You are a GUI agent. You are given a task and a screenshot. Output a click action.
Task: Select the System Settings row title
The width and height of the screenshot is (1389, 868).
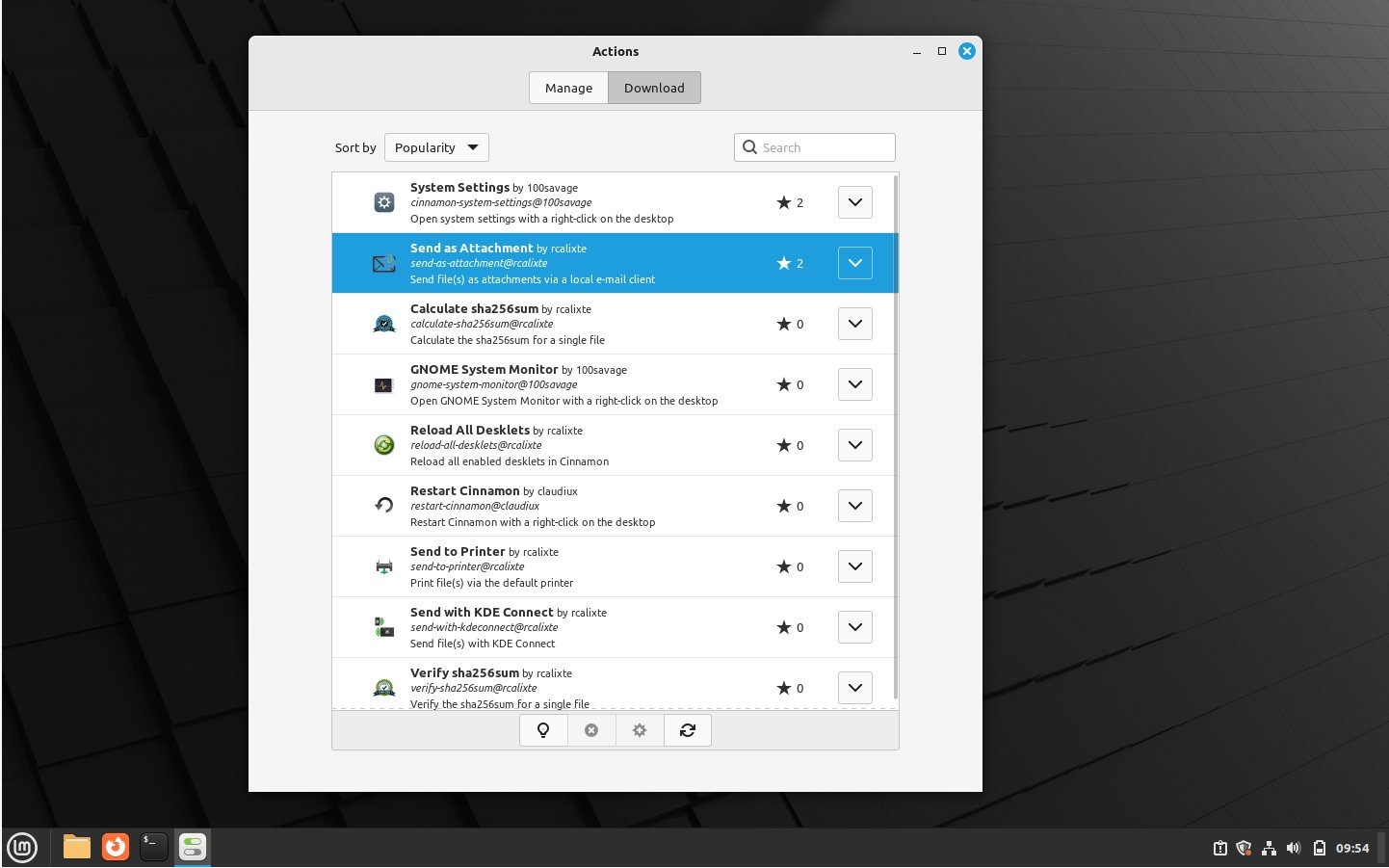coord(459,187)
